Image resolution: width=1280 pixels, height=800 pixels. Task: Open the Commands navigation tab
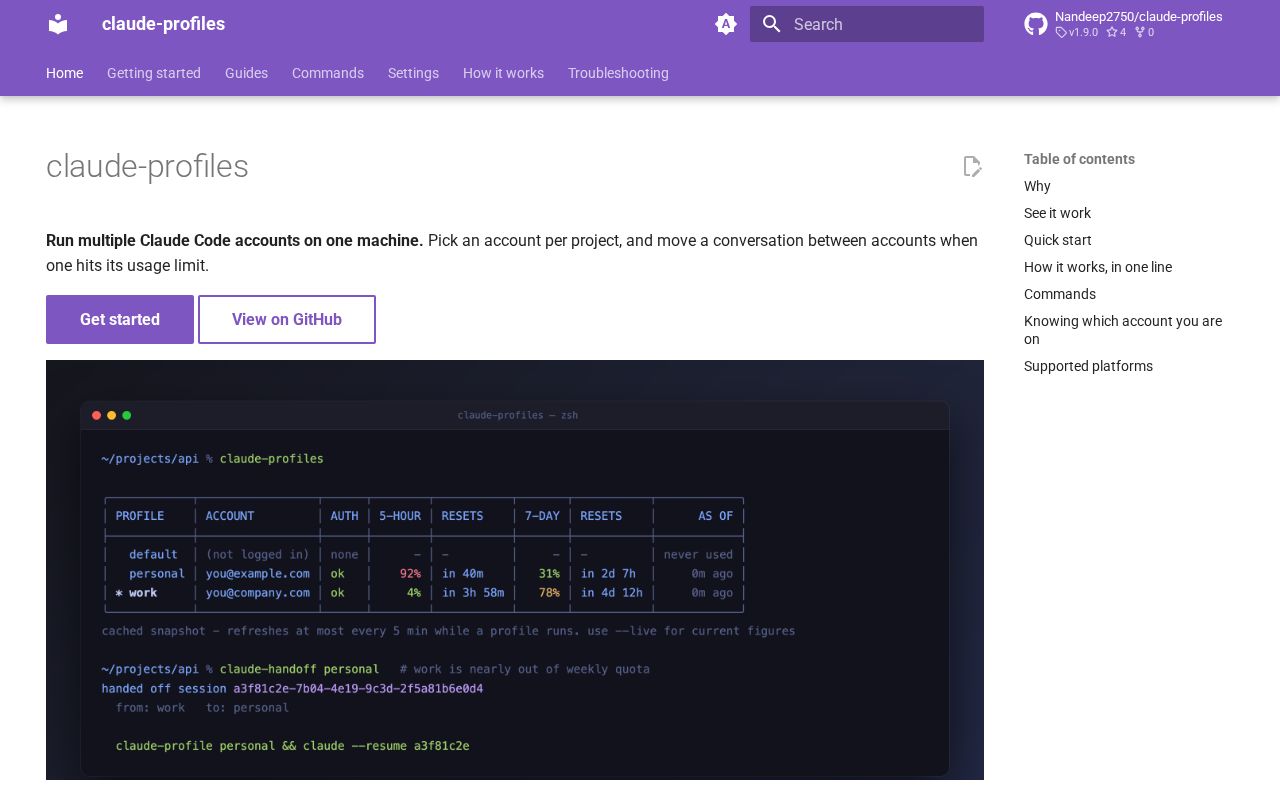coord(328,73)
